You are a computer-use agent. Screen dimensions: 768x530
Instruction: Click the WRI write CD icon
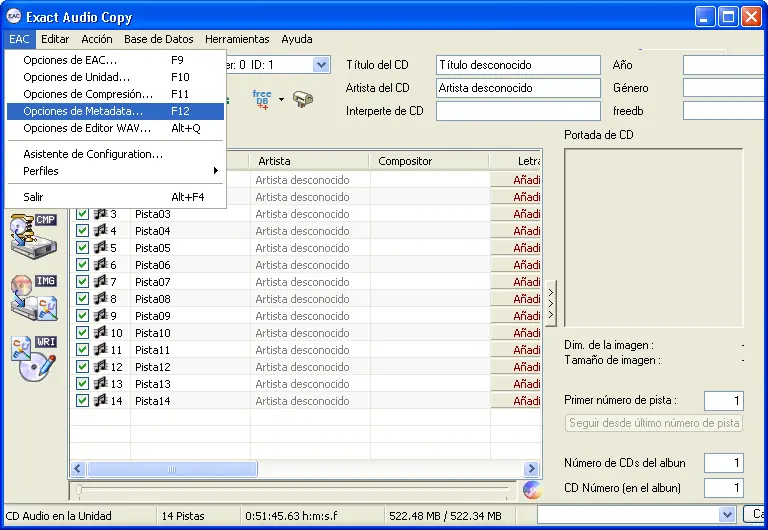(34, 358)
